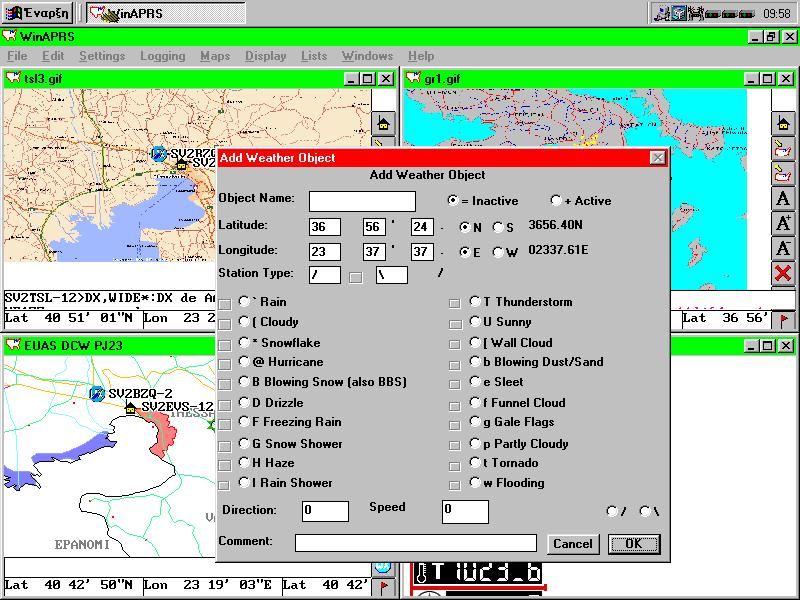Click Cancel in Add Weather Object dialog
The image size is (800, 600).
click(573, 544)
